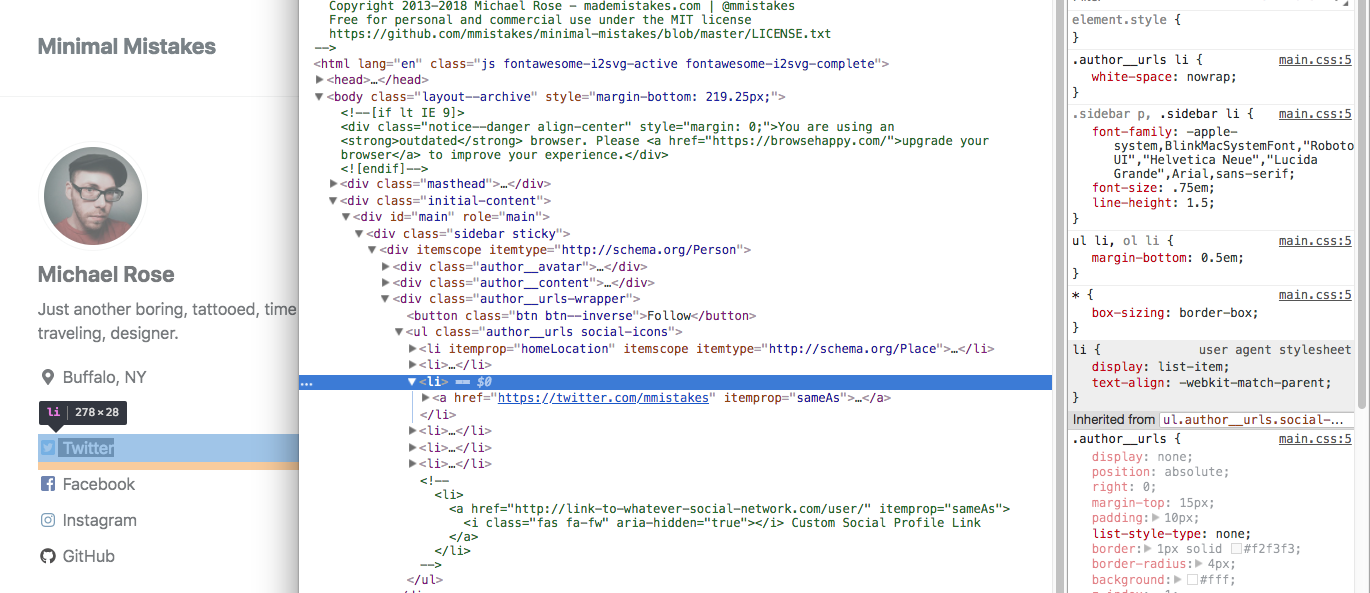Collapse the sidebar sticky div
1370x593 pixels.
pos(359,234)
